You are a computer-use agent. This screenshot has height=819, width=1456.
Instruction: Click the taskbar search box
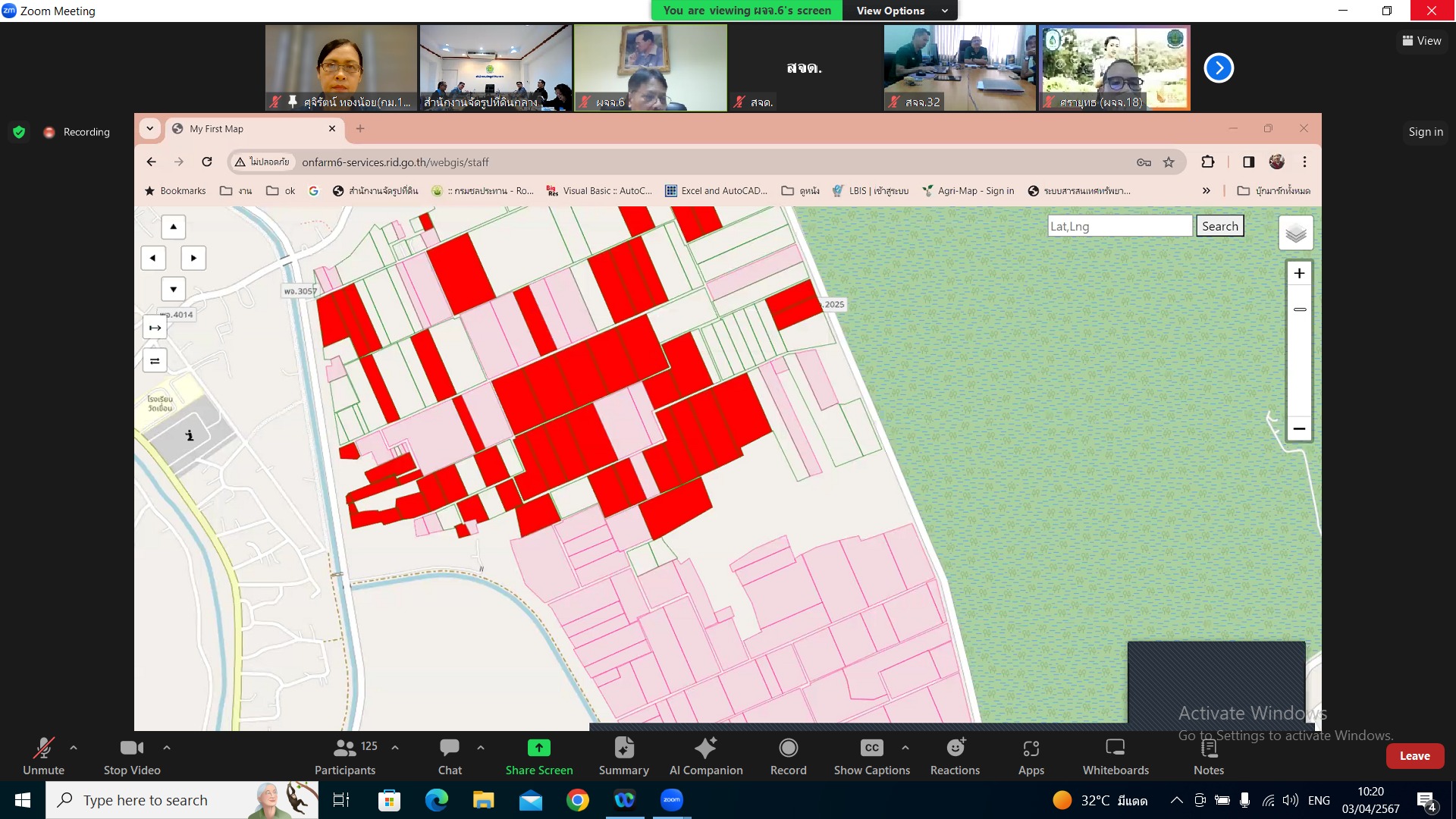pos(182,800)
